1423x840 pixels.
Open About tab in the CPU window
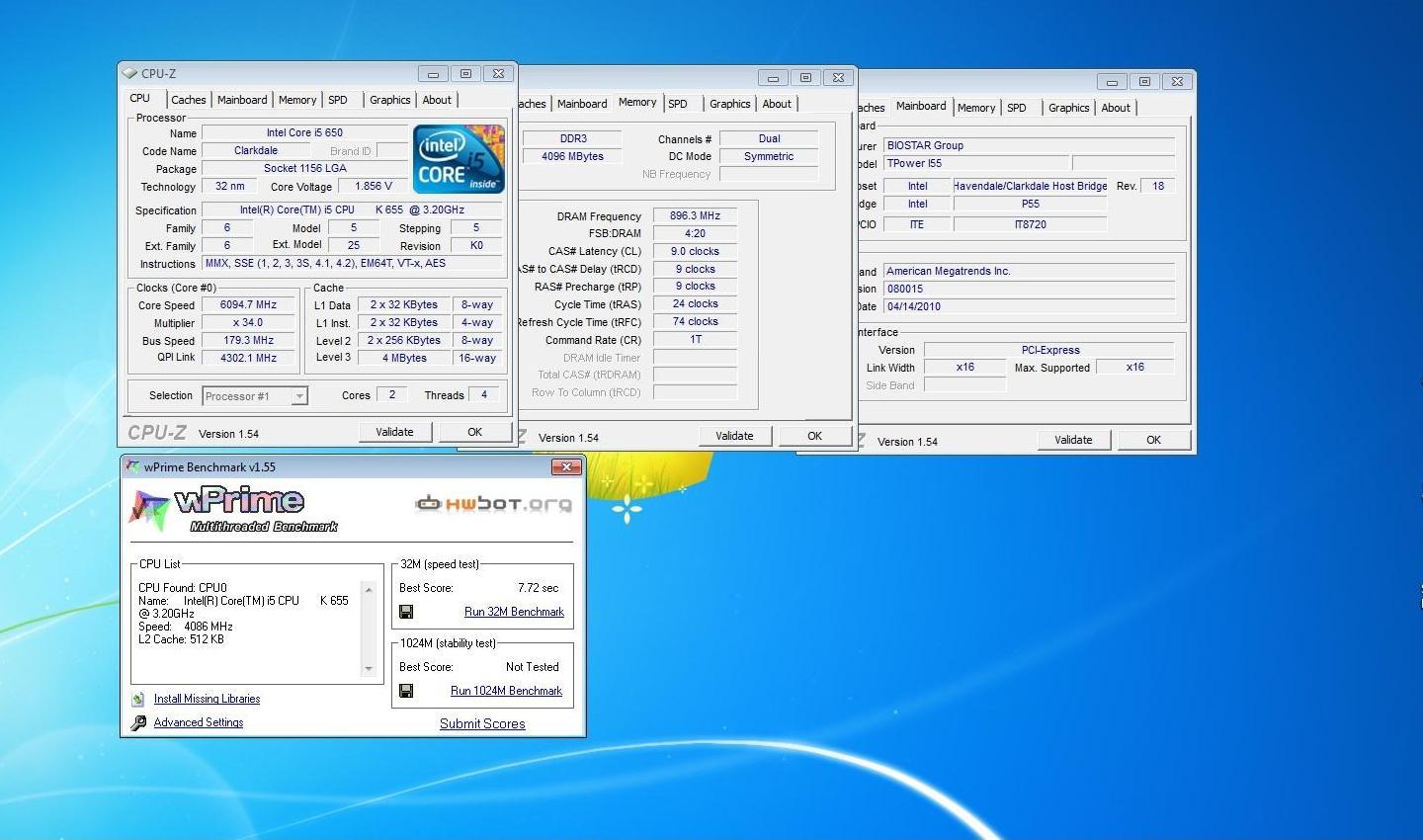coord(437,100)
